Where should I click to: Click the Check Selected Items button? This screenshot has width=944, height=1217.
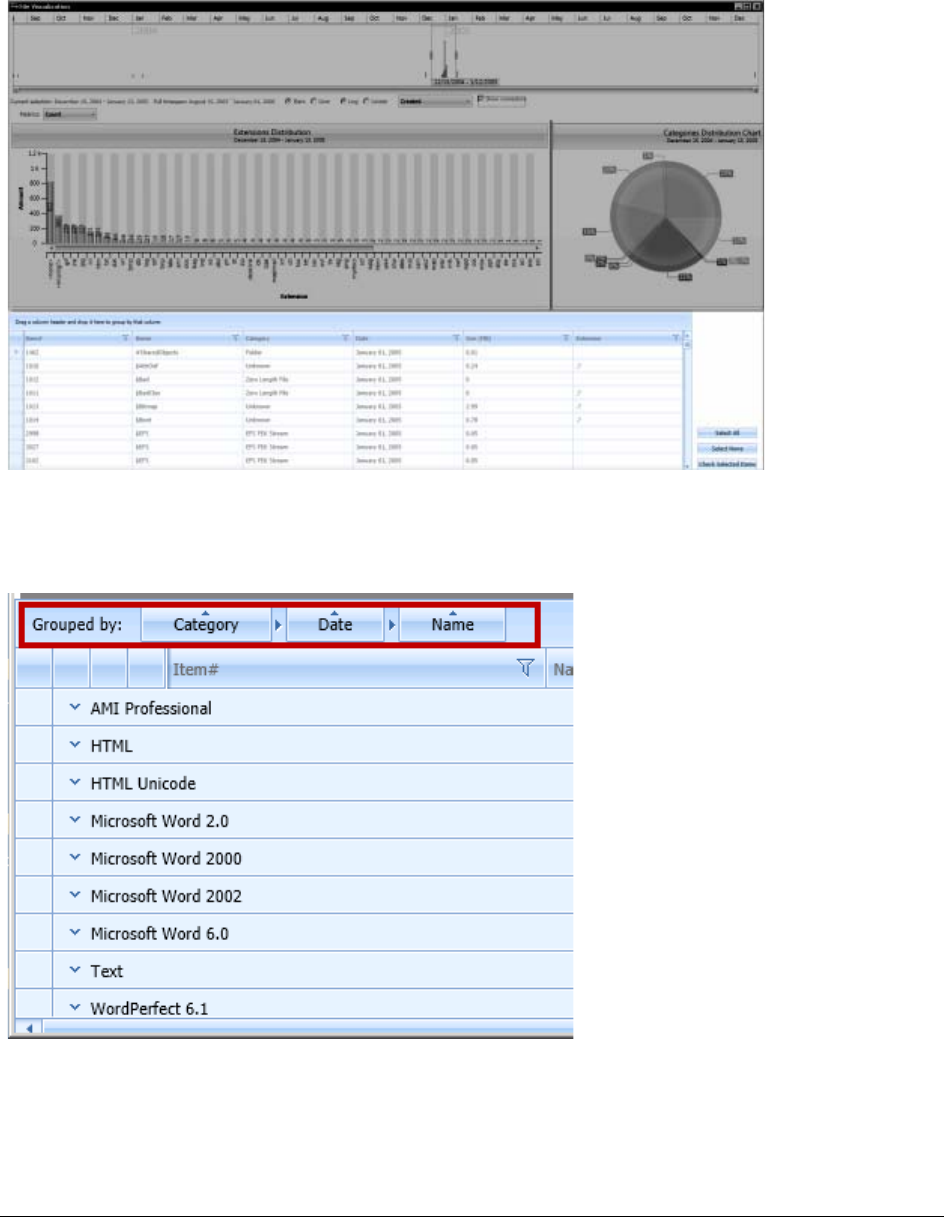point(726,465)
